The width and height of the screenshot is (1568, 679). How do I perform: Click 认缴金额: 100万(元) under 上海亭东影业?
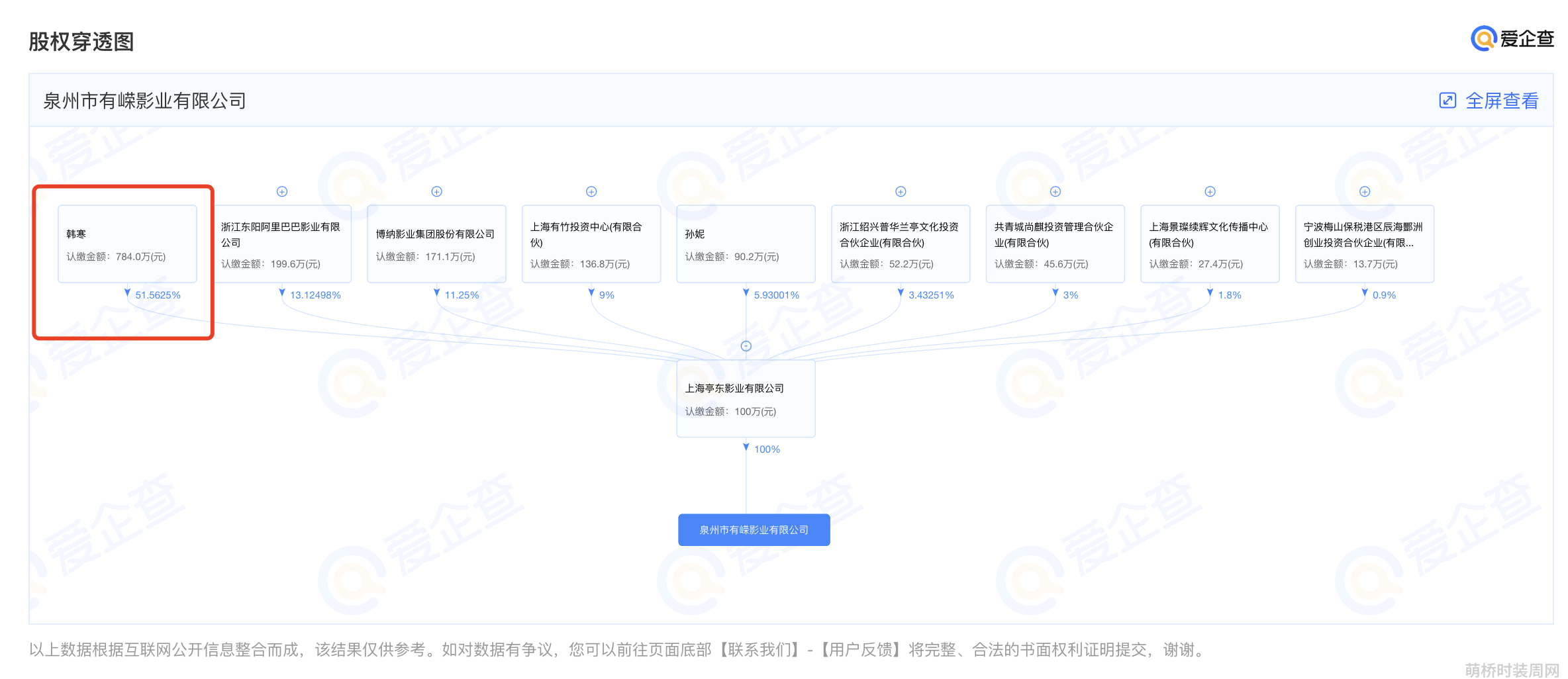click(730, 412)
